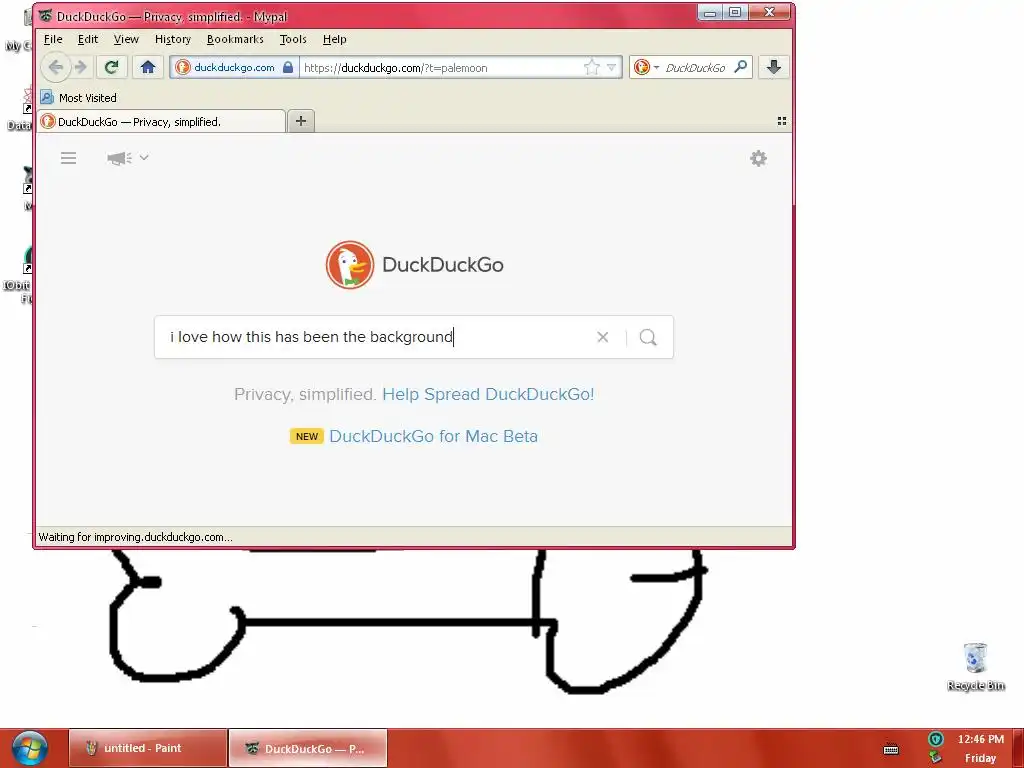Click the URL address bar text
1024x768 pixels.
coord(396,68)
